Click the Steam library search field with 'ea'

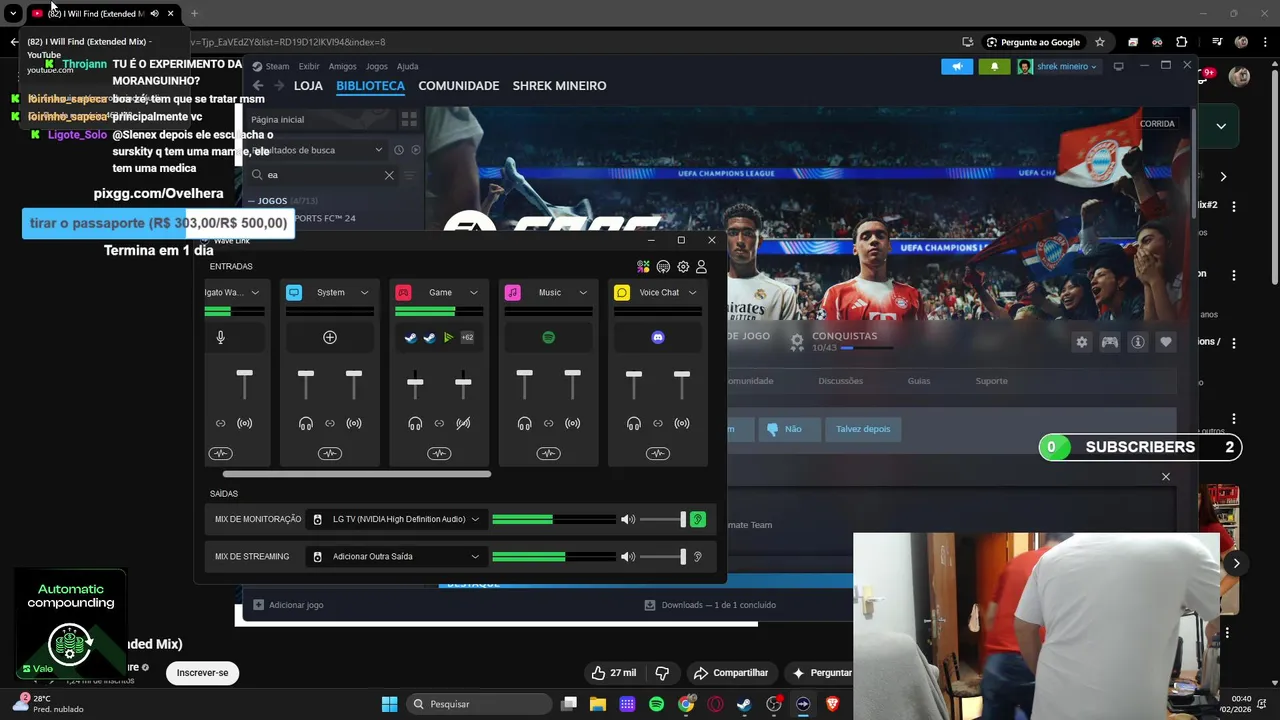(324, 175)
